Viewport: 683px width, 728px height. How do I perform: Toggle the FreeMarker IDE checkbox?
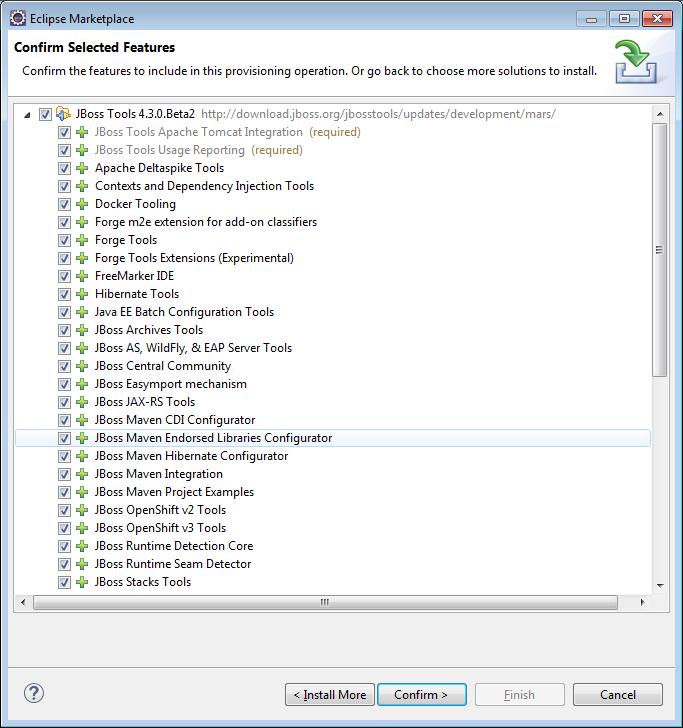pyautogui.click(x=64, y=276)
